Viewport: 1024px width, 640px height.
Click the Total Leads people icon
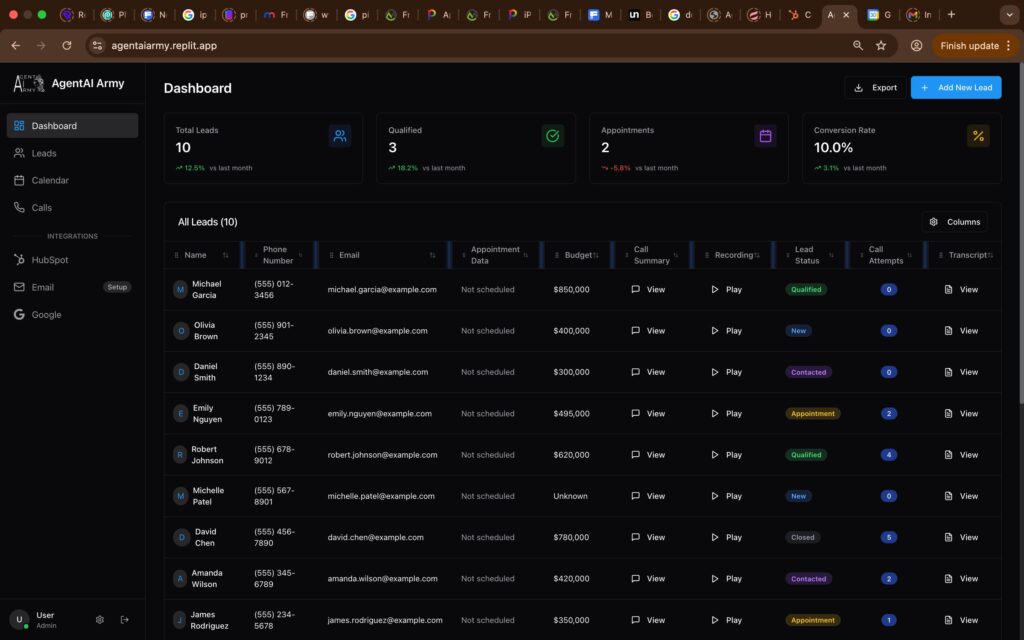(x=340, y=136)
